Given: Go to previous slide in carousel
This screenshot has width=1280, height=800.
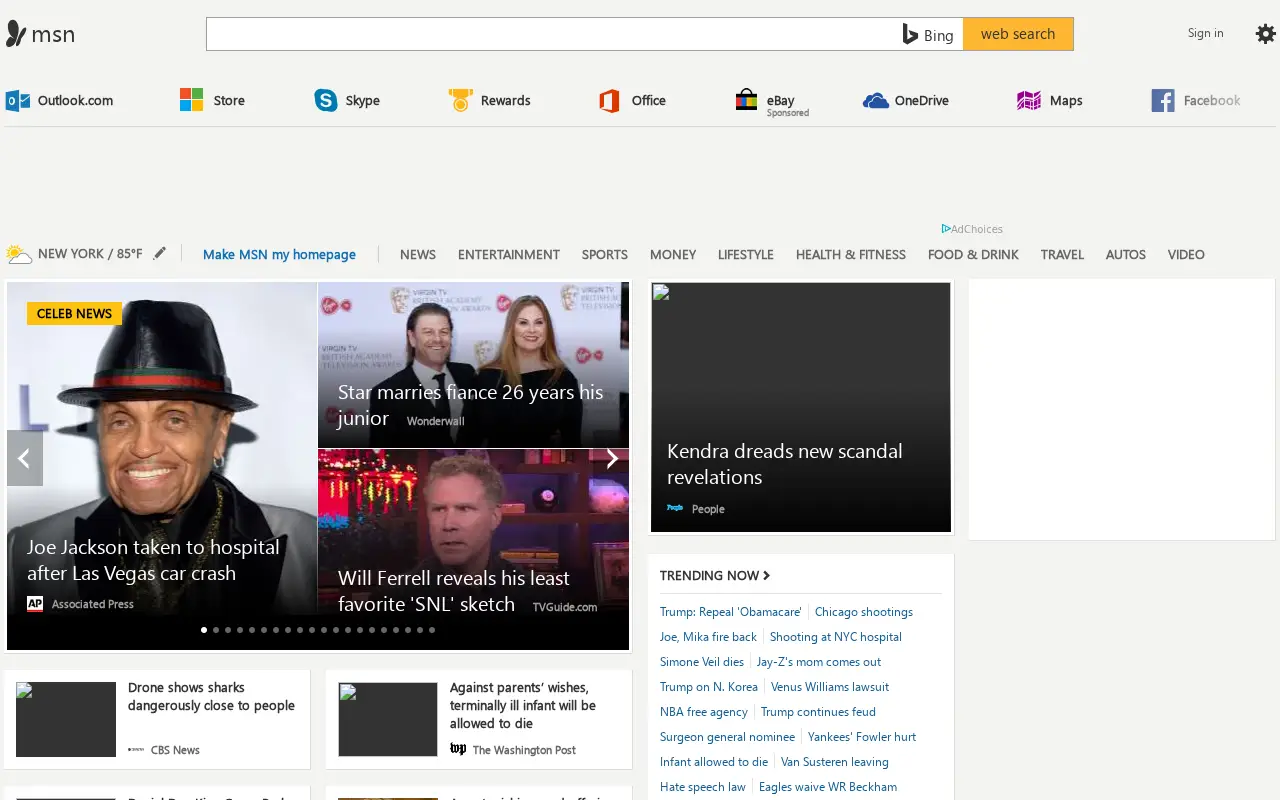Looking at the screenshot, I should 25,458.
